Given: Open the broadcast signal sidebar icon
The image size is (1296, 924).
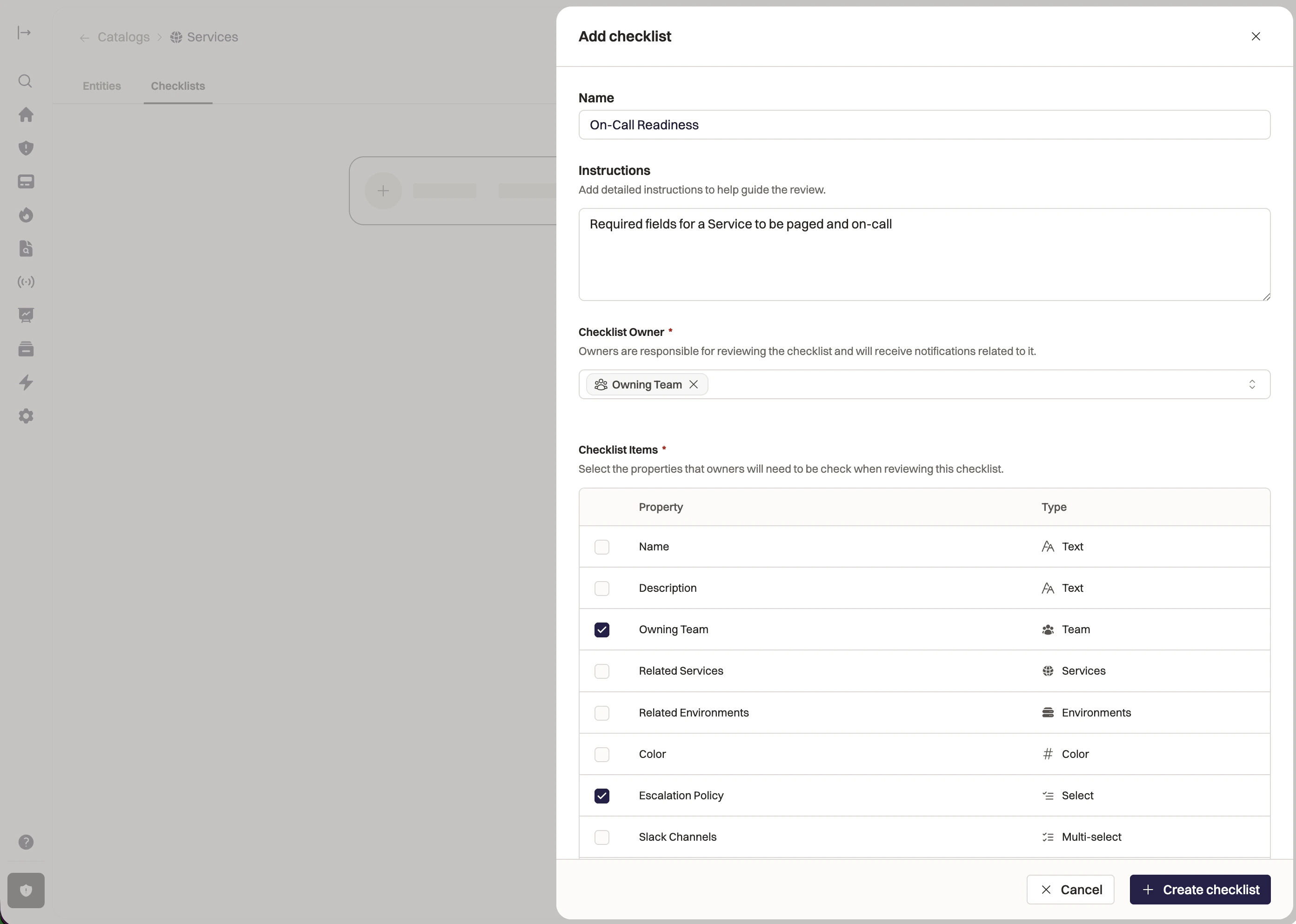Looking at the screenshot, I should click(26, 282).
